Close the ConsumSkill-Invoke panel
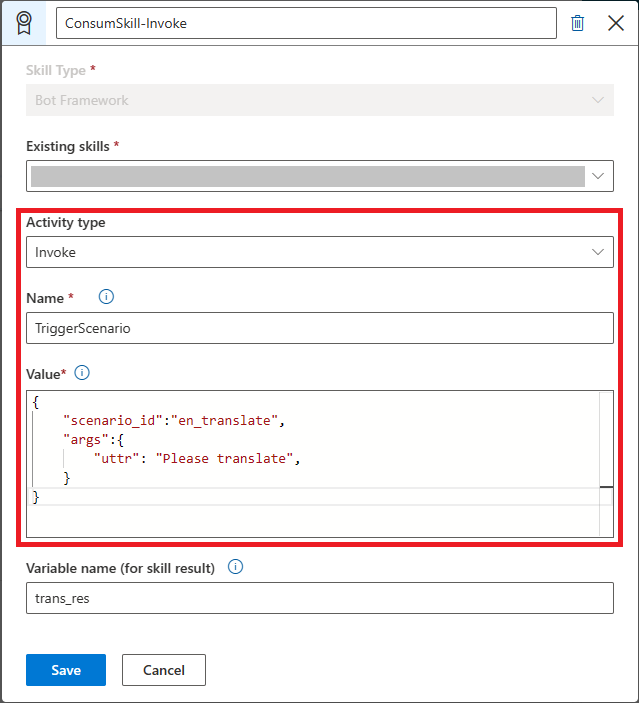The height and width of the screenshot is (703, 639). [616, 23]
